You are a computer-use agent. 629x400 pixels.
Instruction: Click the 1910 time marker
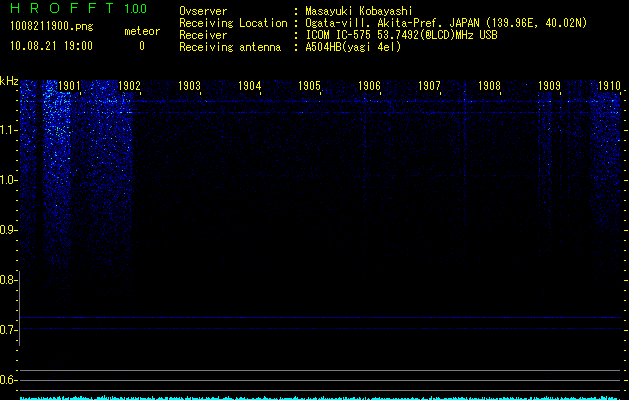coord(609,85)
